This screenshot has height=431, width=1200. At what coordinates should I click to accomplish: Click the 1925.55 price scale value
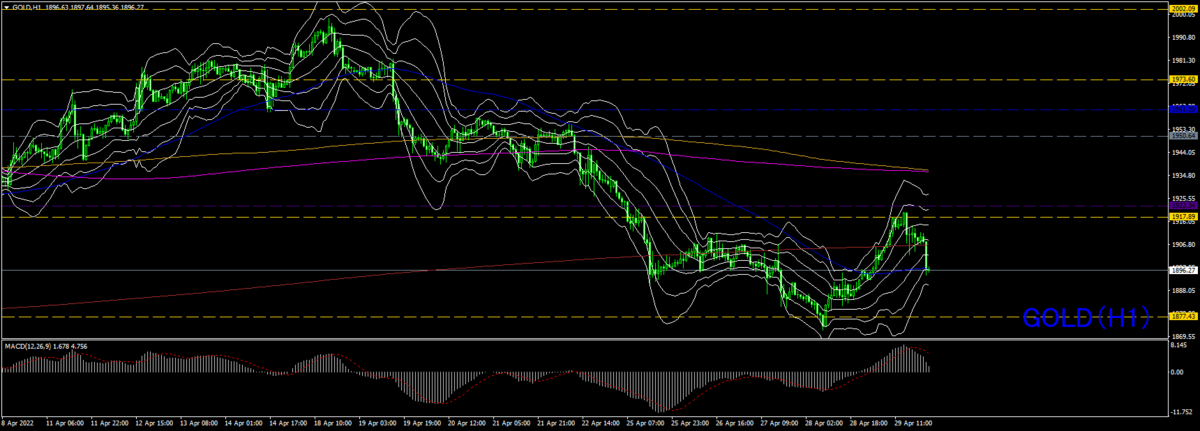pos(1183,198)
